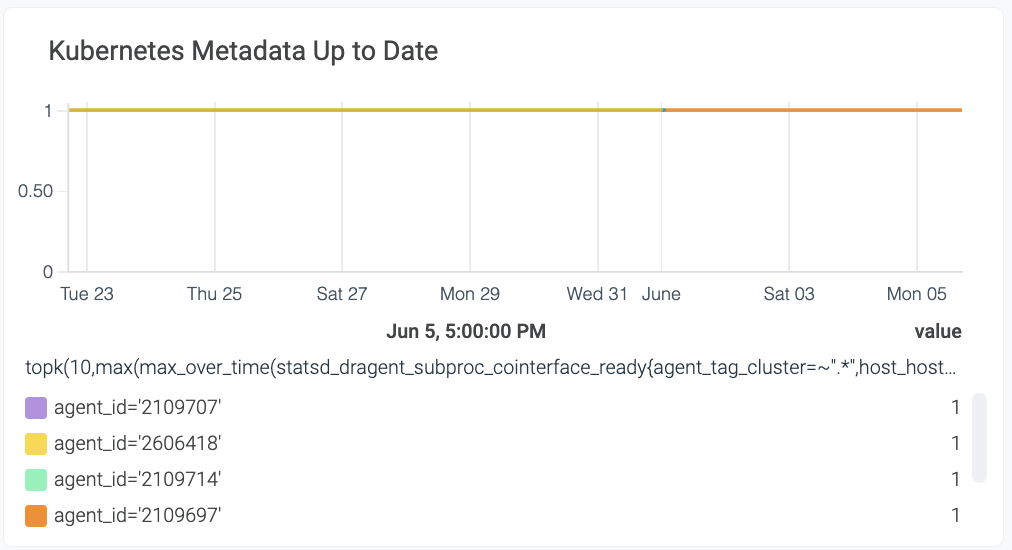Image resolution: width=1012 pixels, height=550 pixels.
Task: Click the legend scrollbar thumb
Action: 979,438
